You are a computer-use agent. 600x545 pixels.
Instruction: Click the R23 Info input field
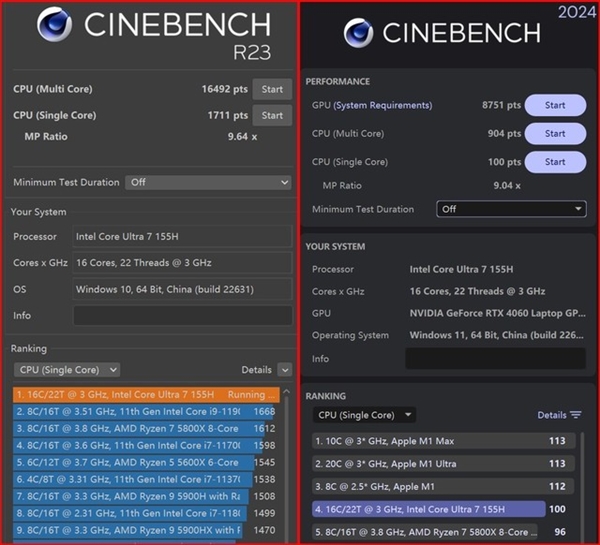(x=182, y=315)
